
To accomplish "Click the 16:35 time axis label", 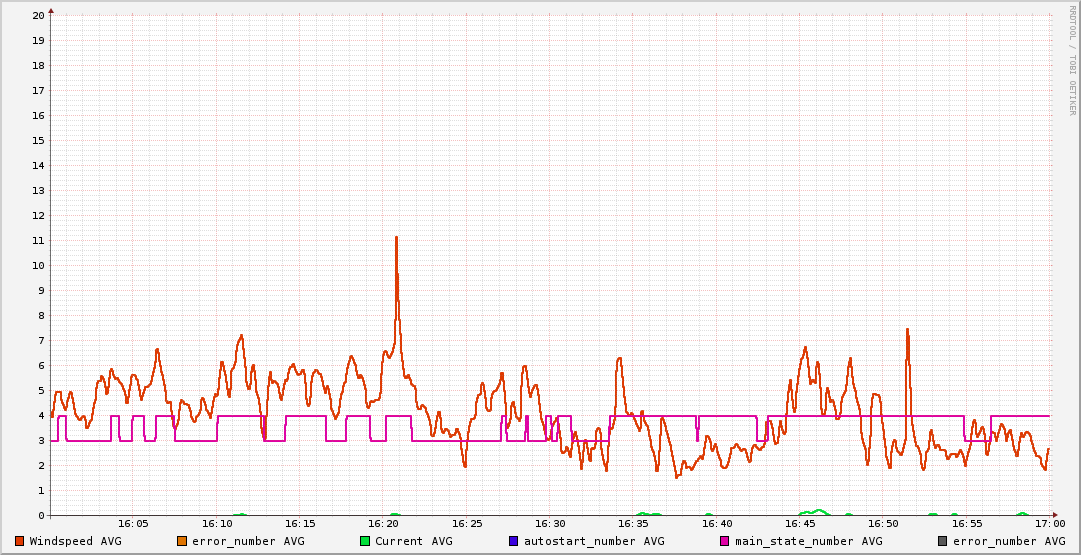I will point(634,523).
